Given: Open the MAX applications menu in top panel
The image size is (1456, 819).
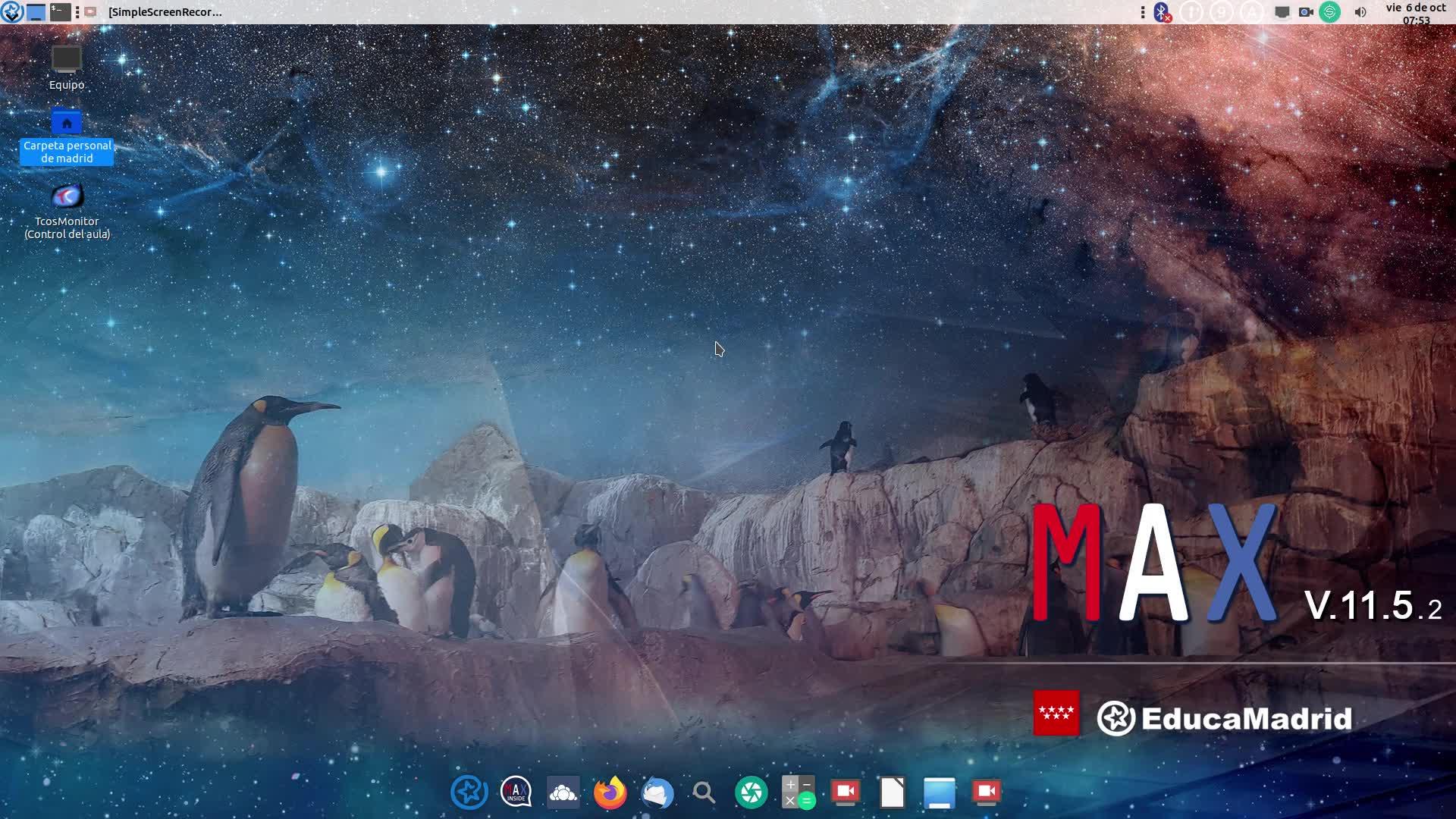Looking at the screenshot, I should click(x=11, y=11).
